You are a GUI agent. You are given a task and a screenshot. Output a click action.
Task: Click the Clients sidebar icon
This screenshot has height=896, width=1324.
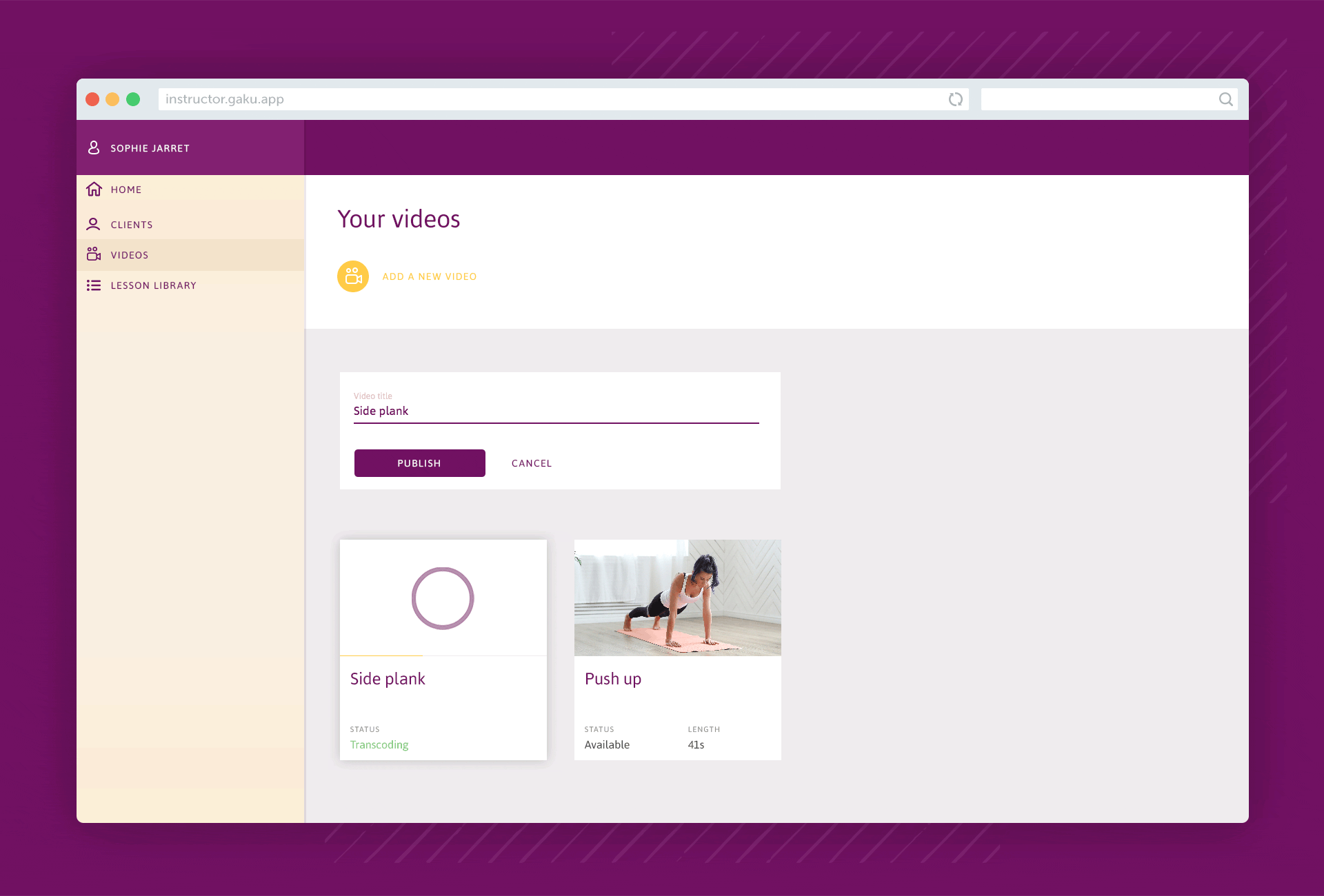click(x=94, y=223)
